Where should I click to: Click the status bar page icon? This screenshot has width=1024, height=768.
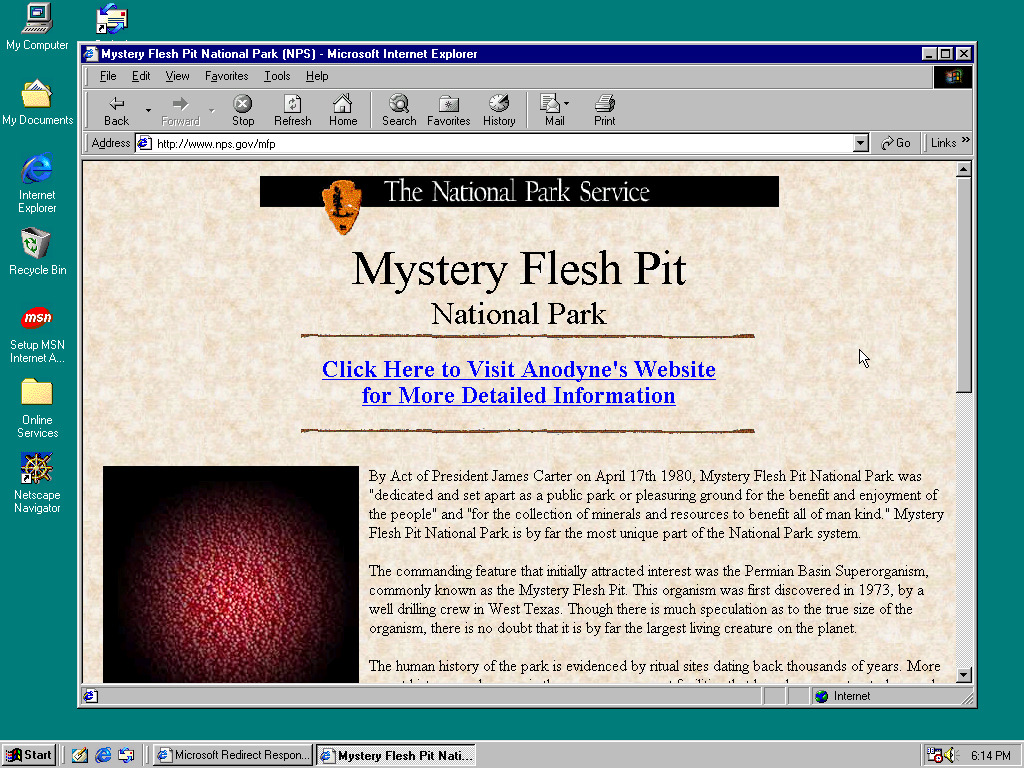click(x=91, y=696)
